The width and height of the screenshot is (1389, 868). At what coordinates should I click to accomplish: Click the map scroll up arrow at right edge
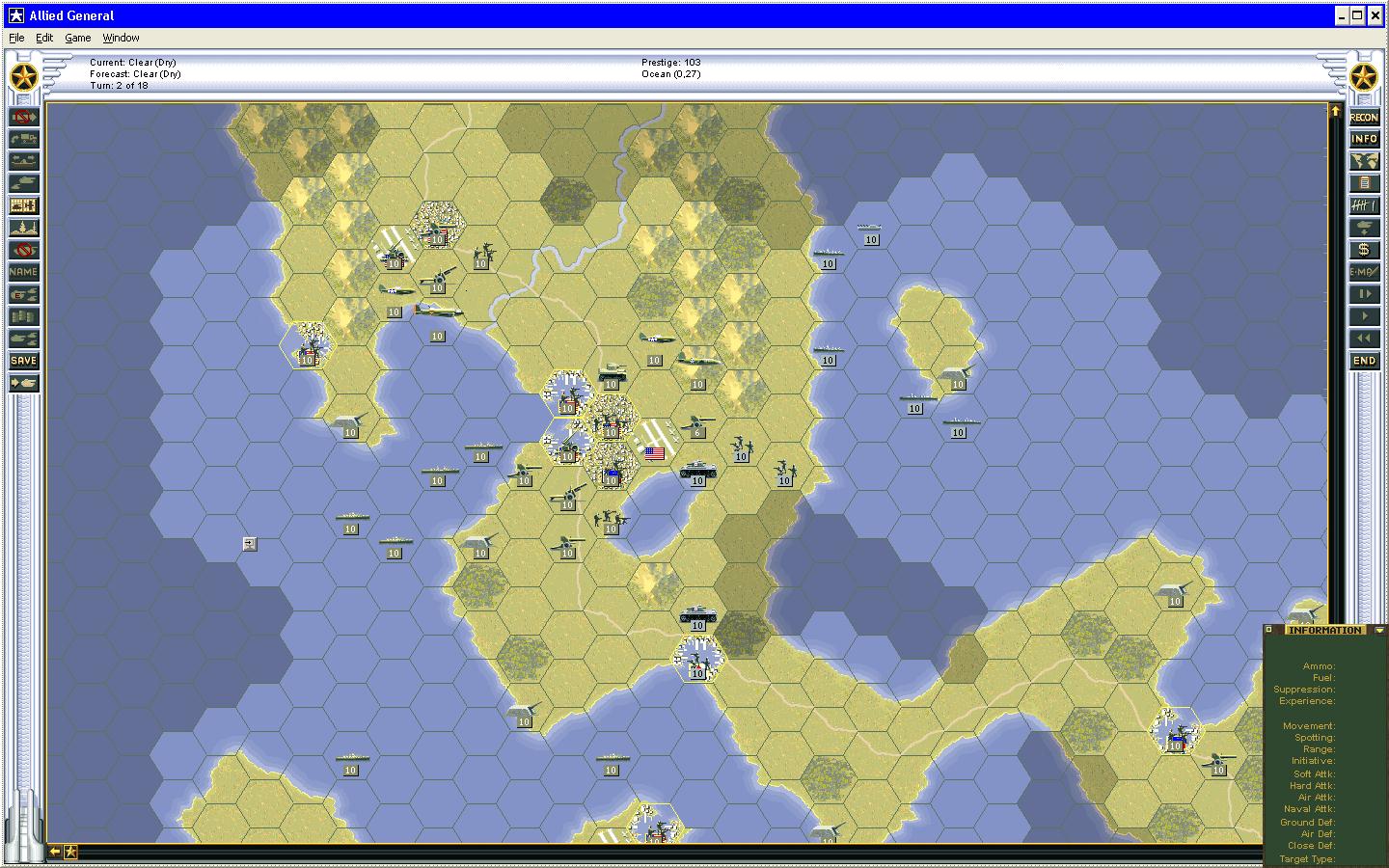1336,112
